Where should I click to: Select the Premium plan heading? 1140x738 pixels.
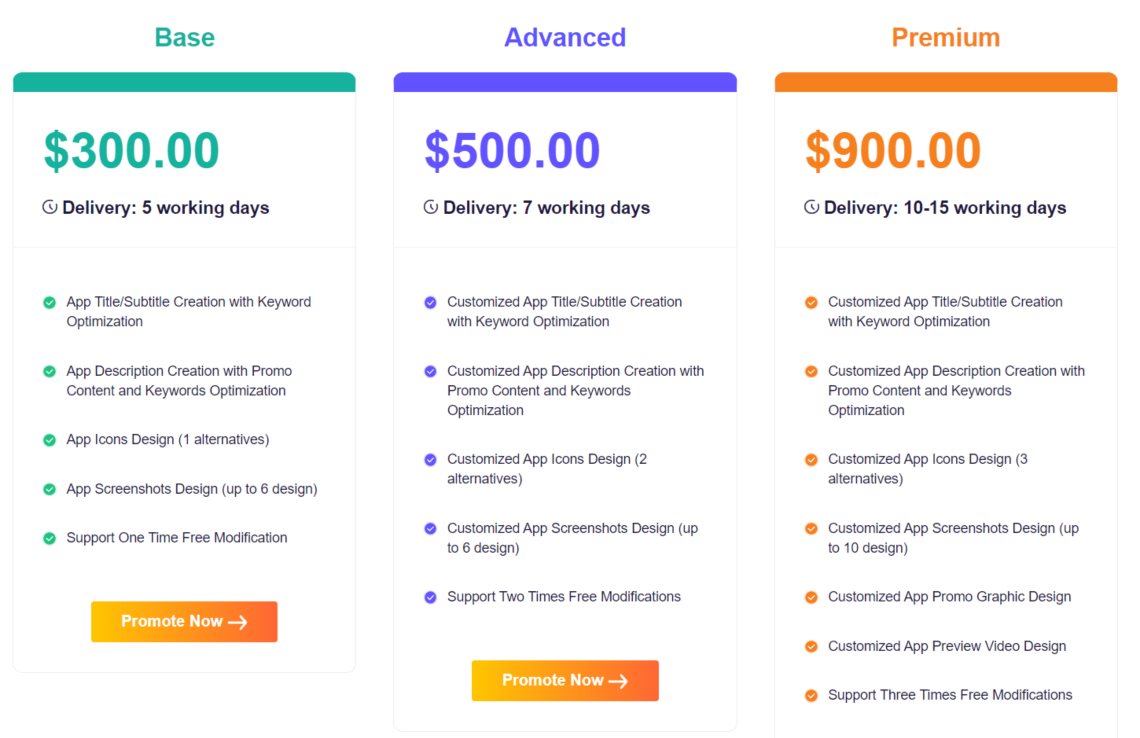(x=946, y=37)
